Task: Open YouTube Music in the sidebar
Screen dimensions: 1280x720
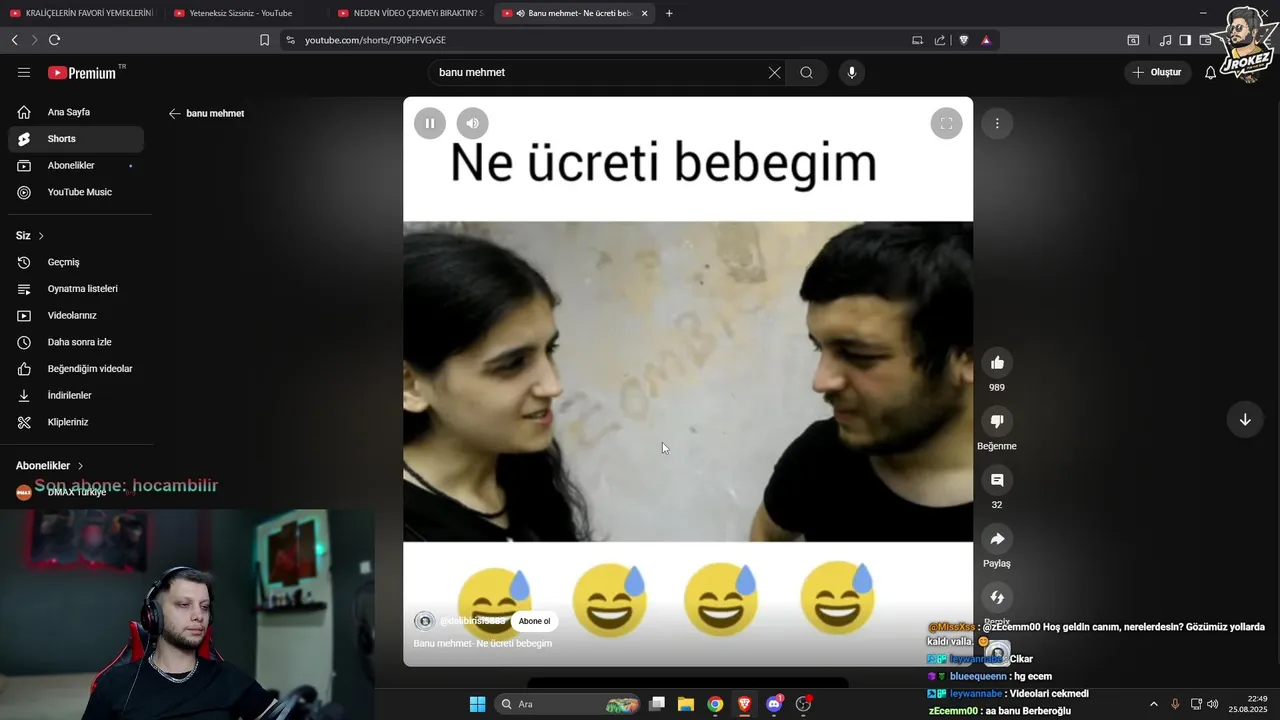Action: (76, 192)
